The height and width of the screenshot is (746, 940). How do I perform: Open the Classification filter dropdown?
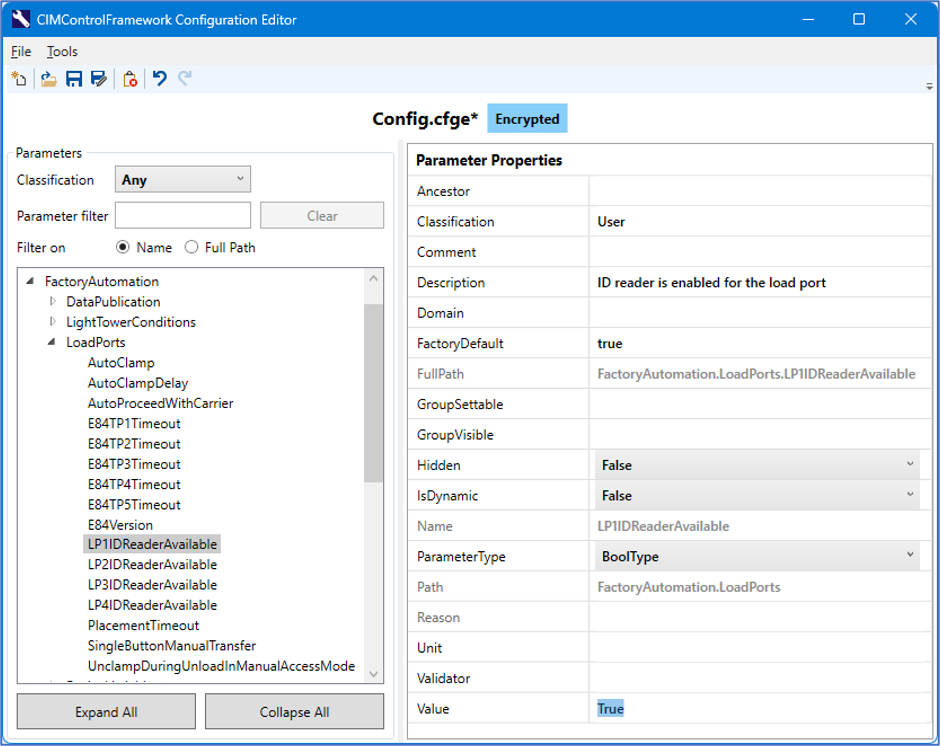tap(183, 179)
